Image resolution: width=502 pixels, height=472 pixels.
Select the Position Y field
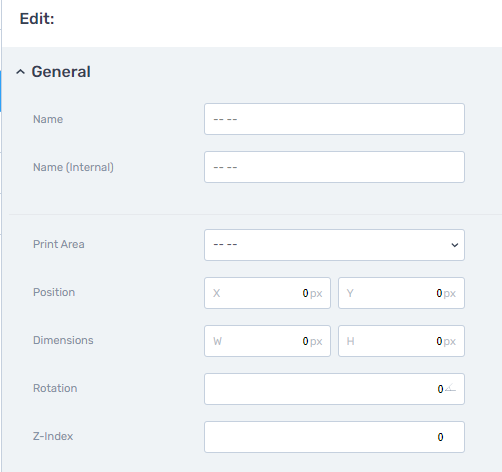[x=401, y=293]
